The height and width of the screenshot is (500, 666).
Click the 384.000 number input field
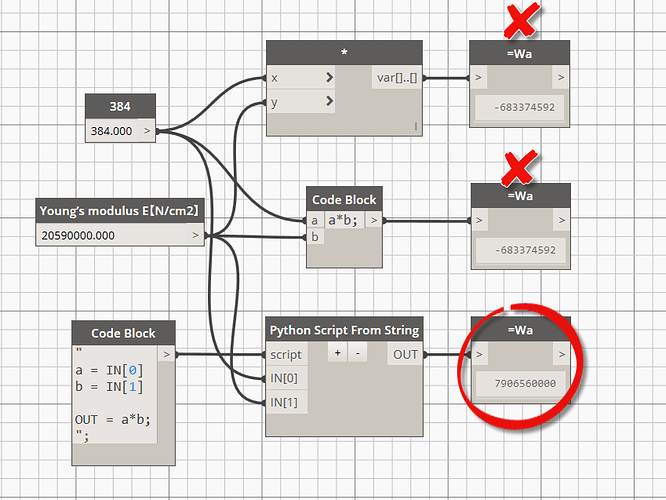112,131
